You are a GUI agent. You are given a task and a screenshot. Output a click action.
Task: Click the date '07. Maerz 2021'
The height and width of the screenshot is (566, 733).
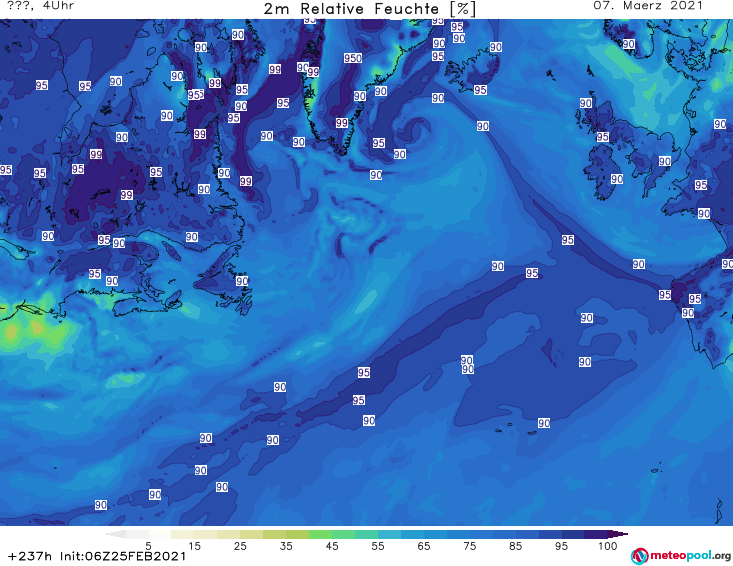(x=648, y=6)
